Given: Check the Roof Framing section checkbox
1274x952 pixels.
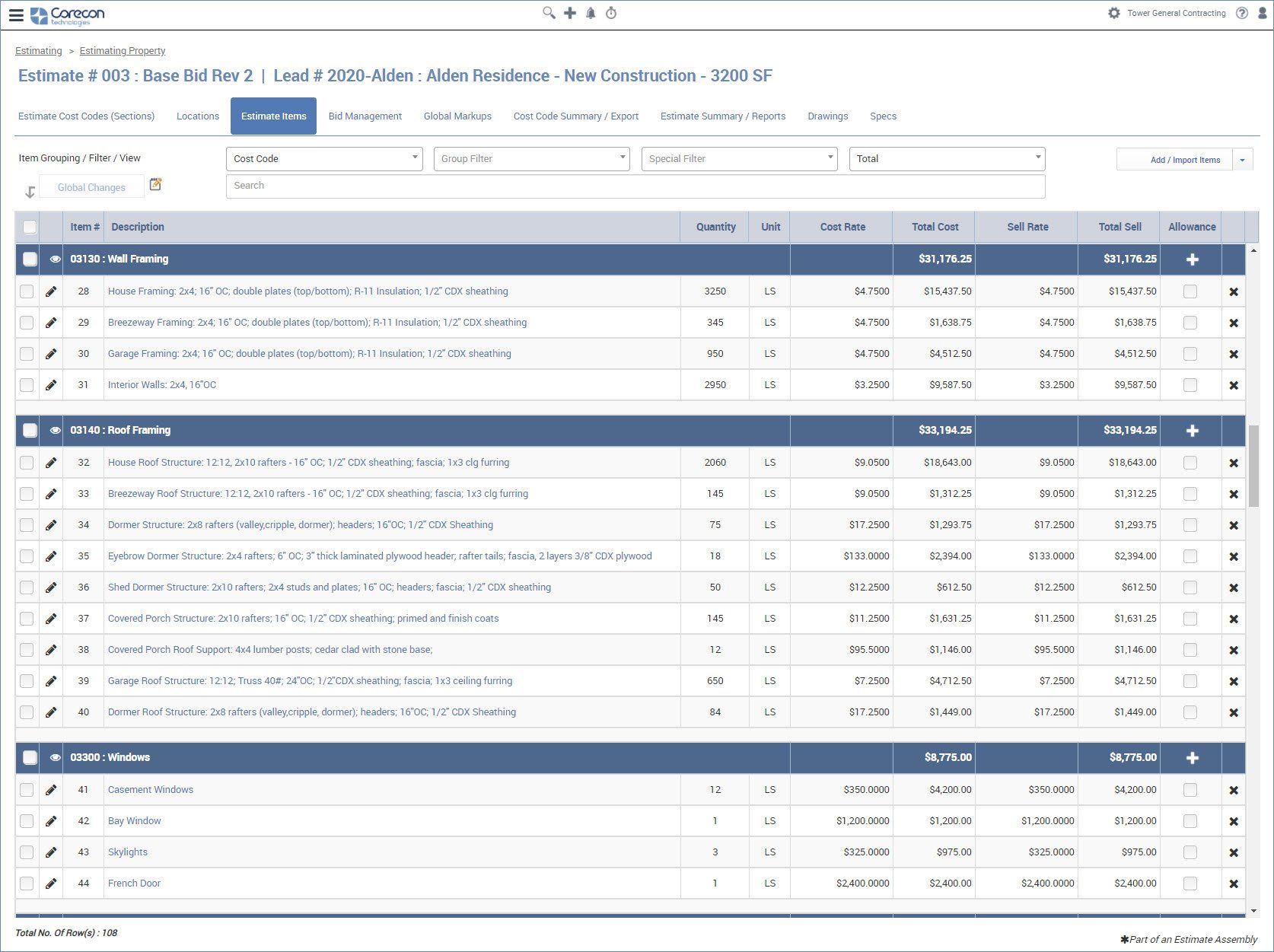Looking at the screenshot, I should pyautogui.click(x=30, y=430).
